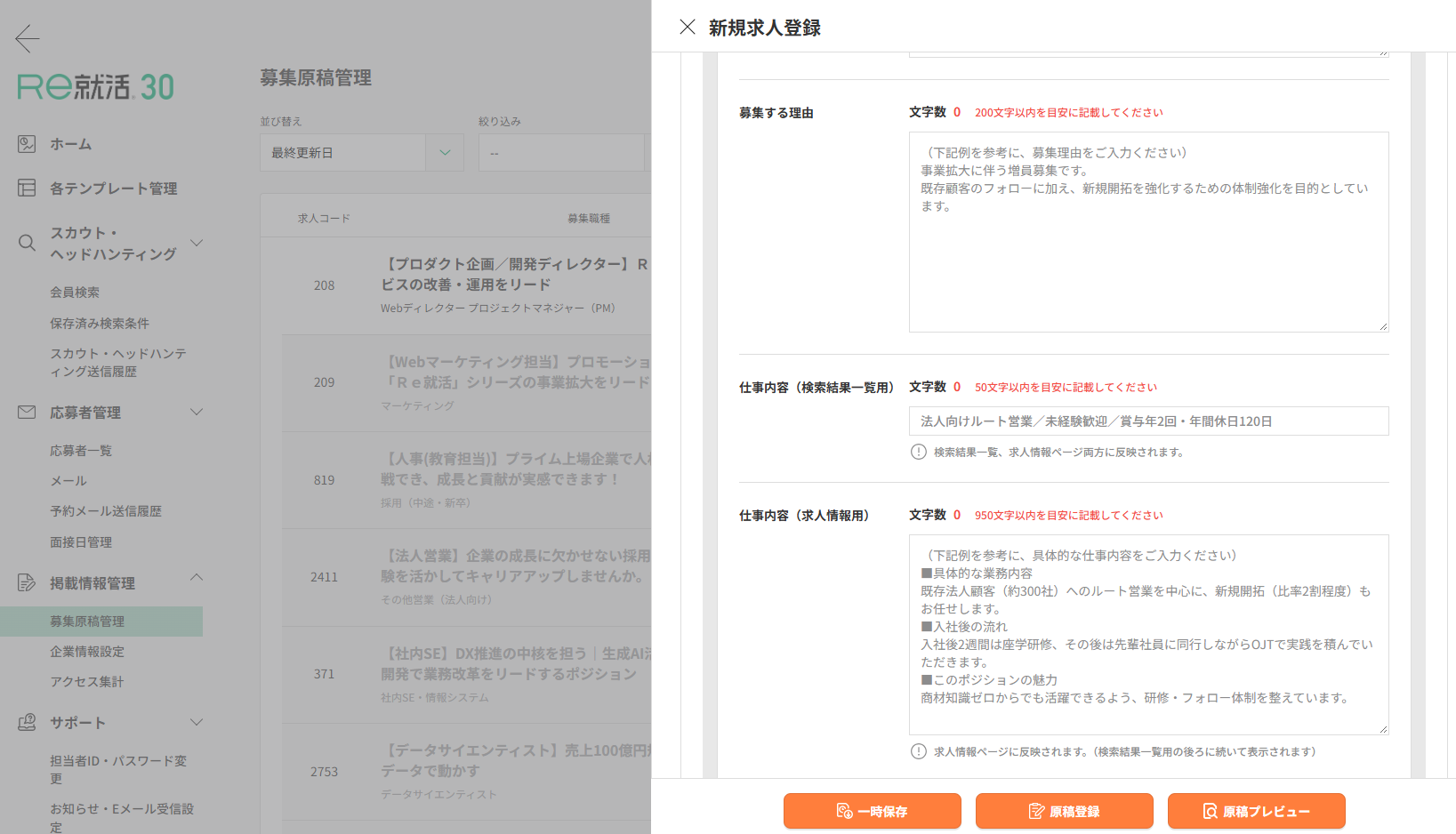The height and width of the screenshot is (834, 1456).
Task: Click into the 仕事内容（求人情報用） text area
Action: (1148, 635)
